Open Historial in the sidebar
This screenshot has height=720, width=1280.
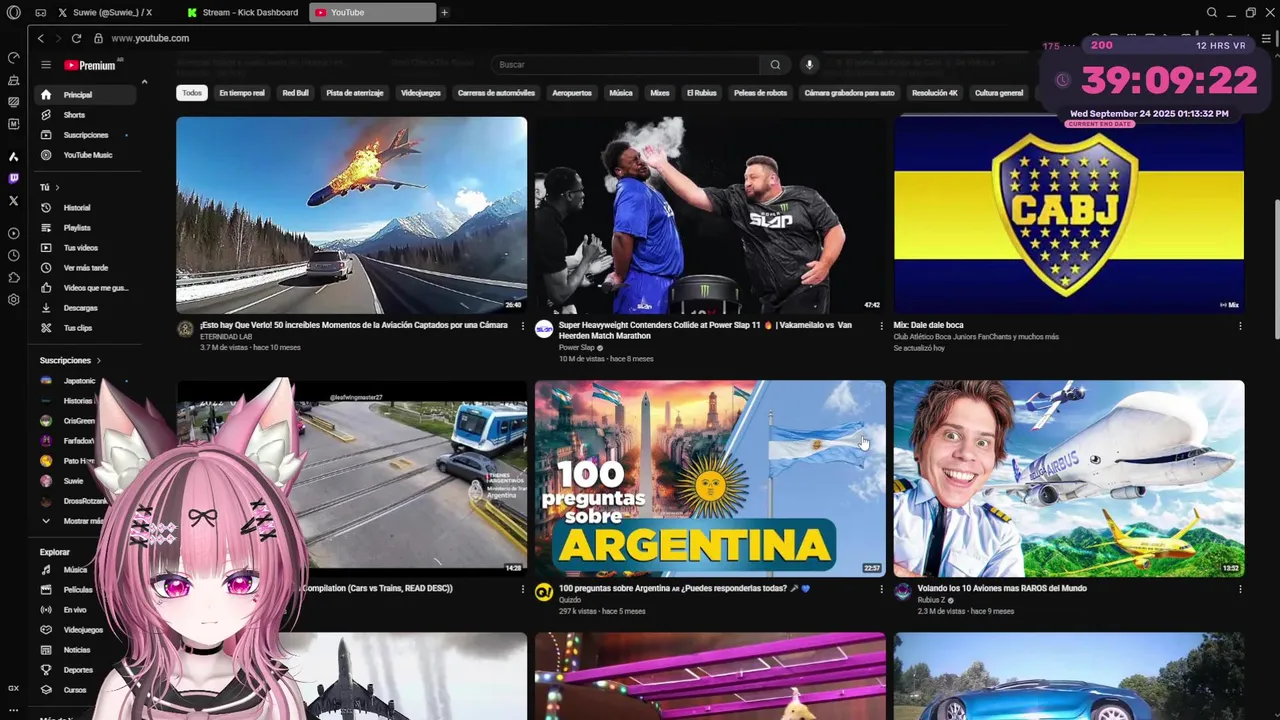(87, 208)
